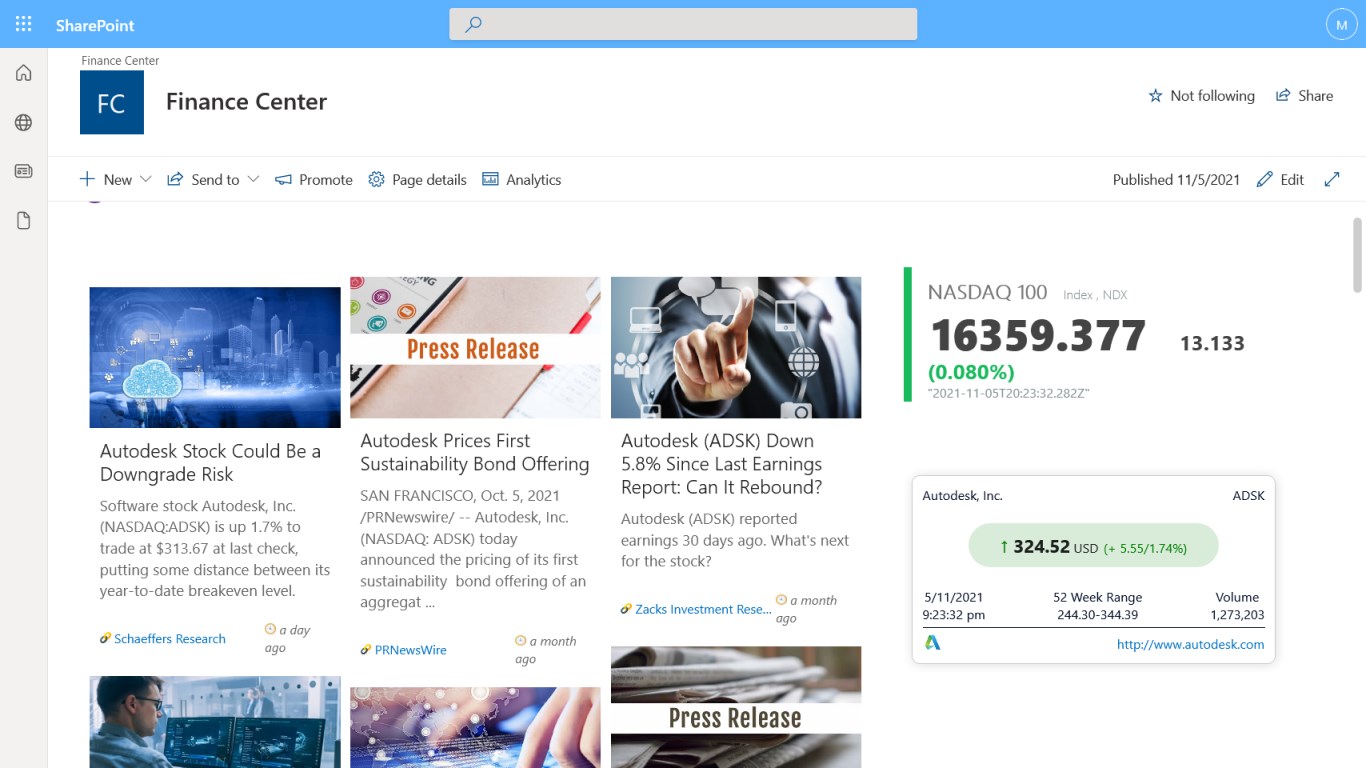The width and height of the screenshot is (1366, 768).
Task: Click the Share button
Action: click(1304, 96)
